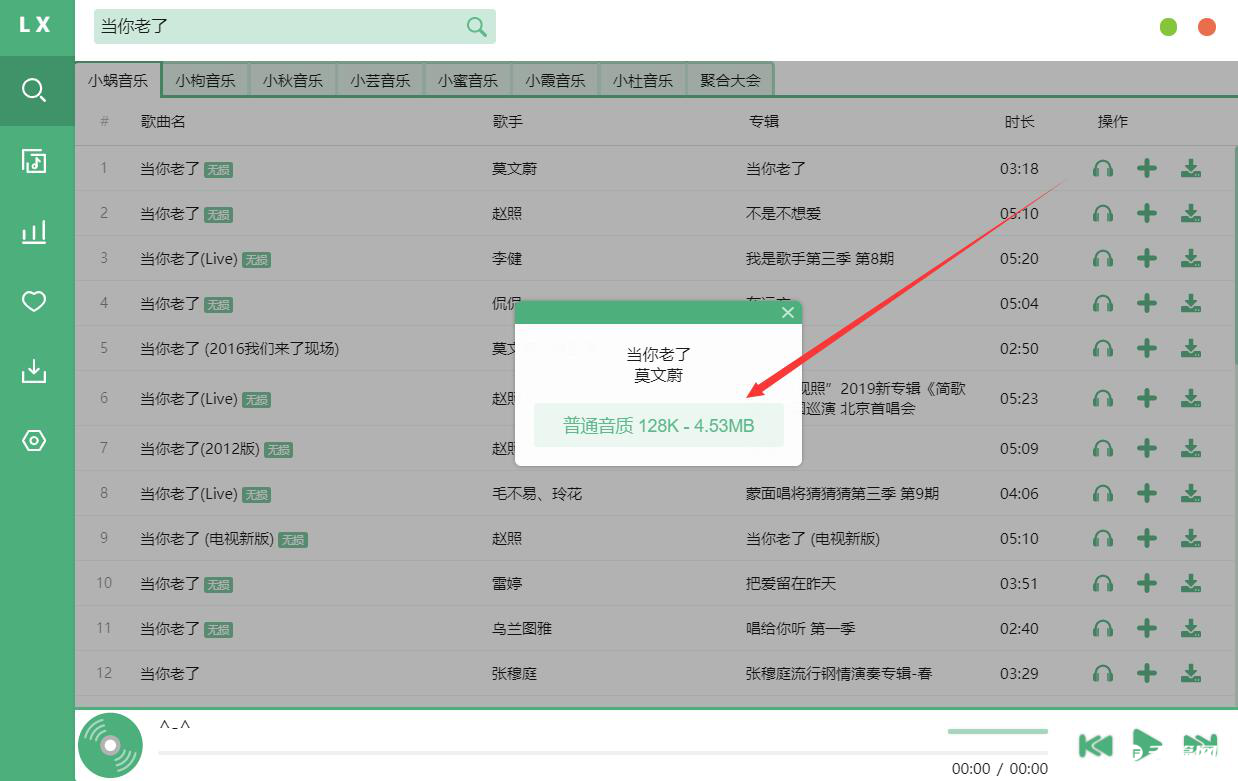Close the download quality popup

tap(788, 312)
